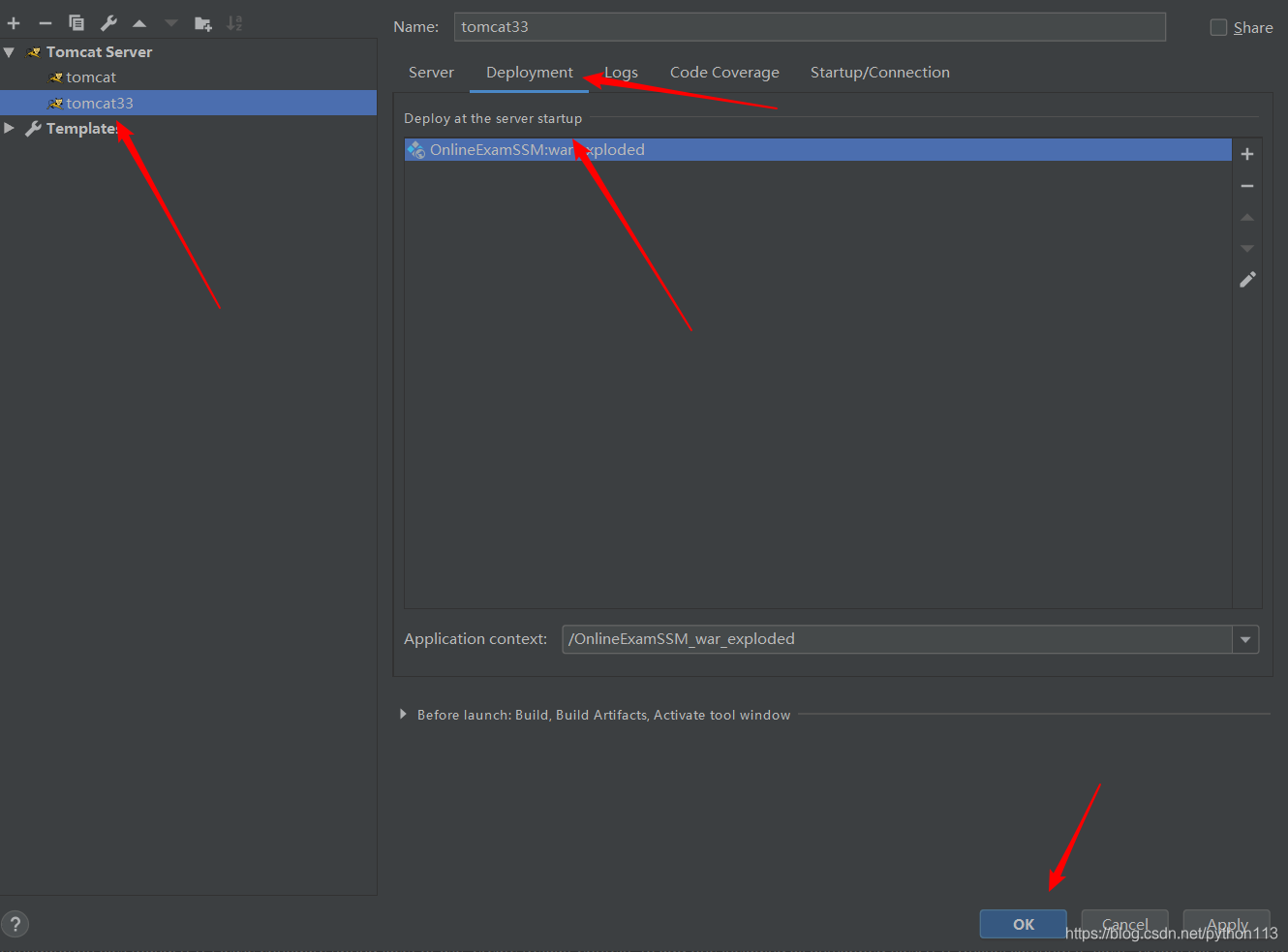Select the tomcat configuration

click(x=91, y=77)
